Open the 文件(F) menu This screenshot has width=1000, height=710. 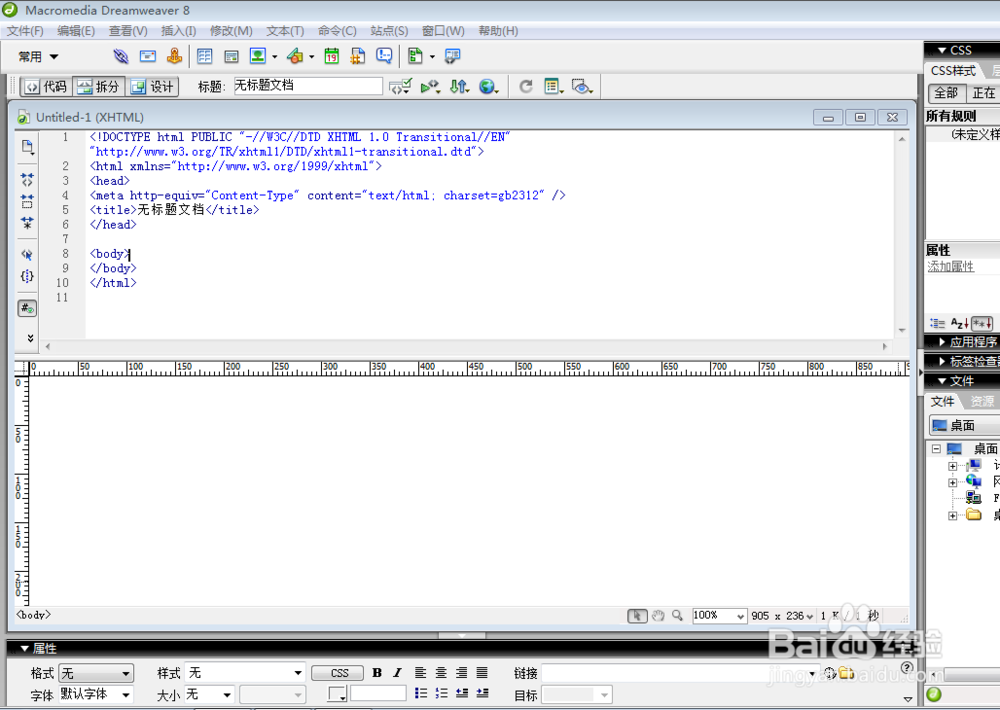(25, 31)
